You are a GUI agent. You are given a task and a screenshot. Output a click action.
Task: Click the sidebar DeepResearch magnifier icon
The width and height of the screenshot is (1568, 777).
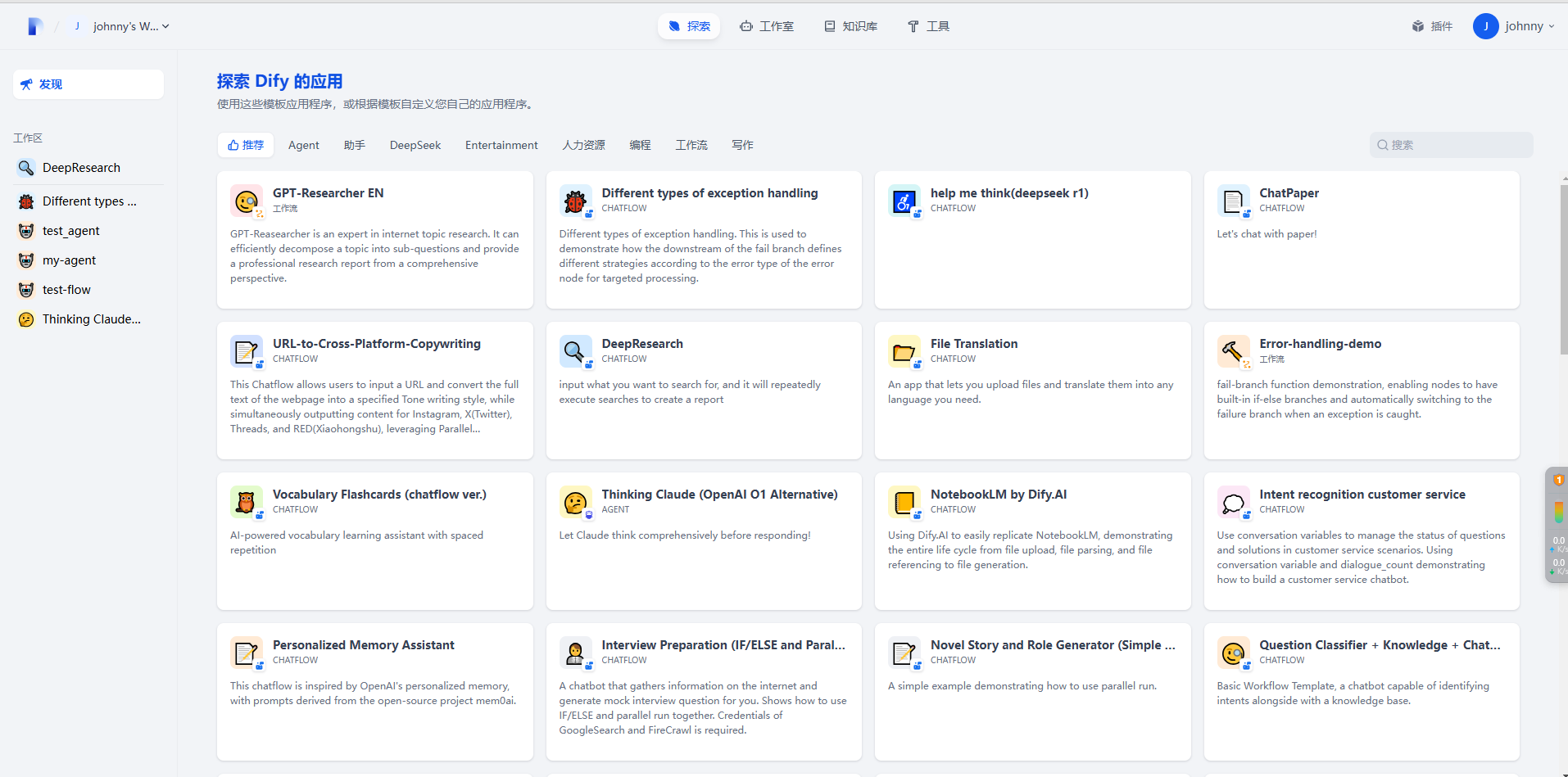tap(26, 168)
